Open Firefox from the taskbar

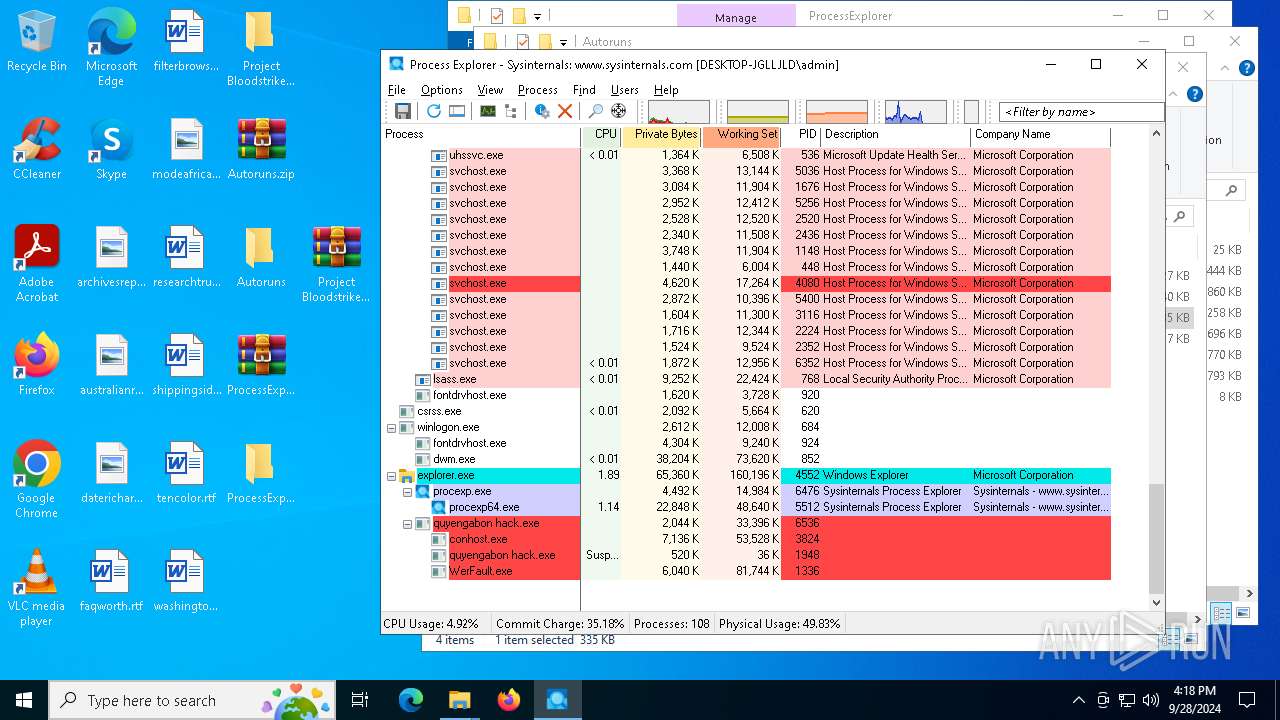[509, 700]
